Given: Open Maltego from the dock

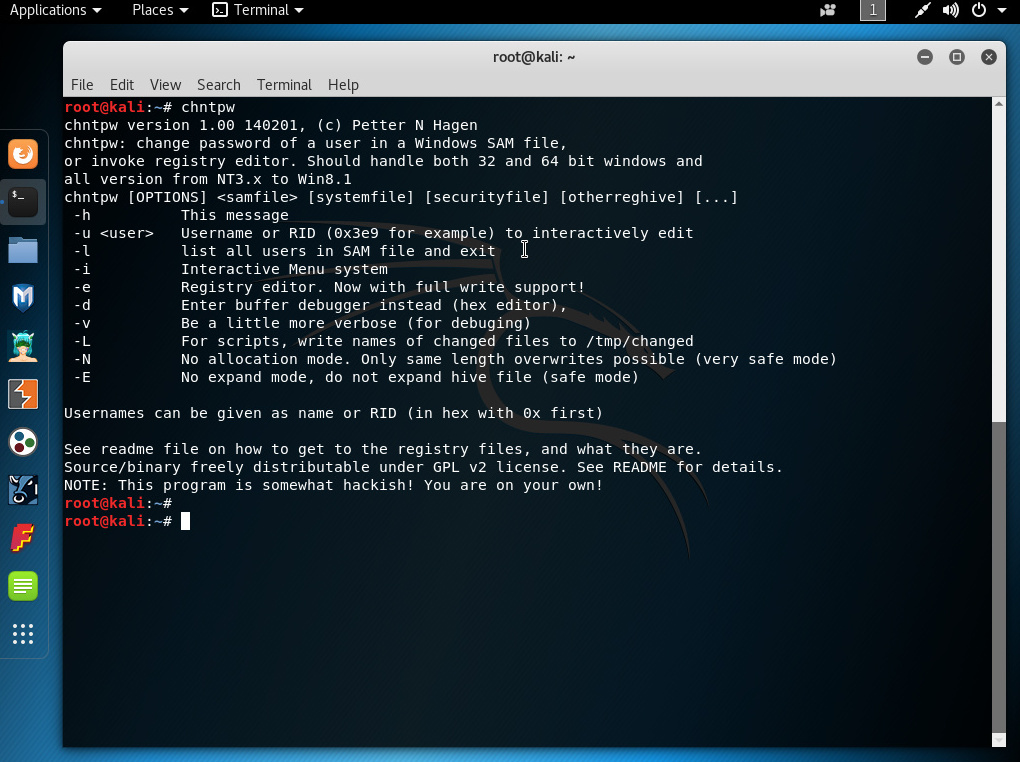Looking at the screenshot, I should (x=23, y=441).
